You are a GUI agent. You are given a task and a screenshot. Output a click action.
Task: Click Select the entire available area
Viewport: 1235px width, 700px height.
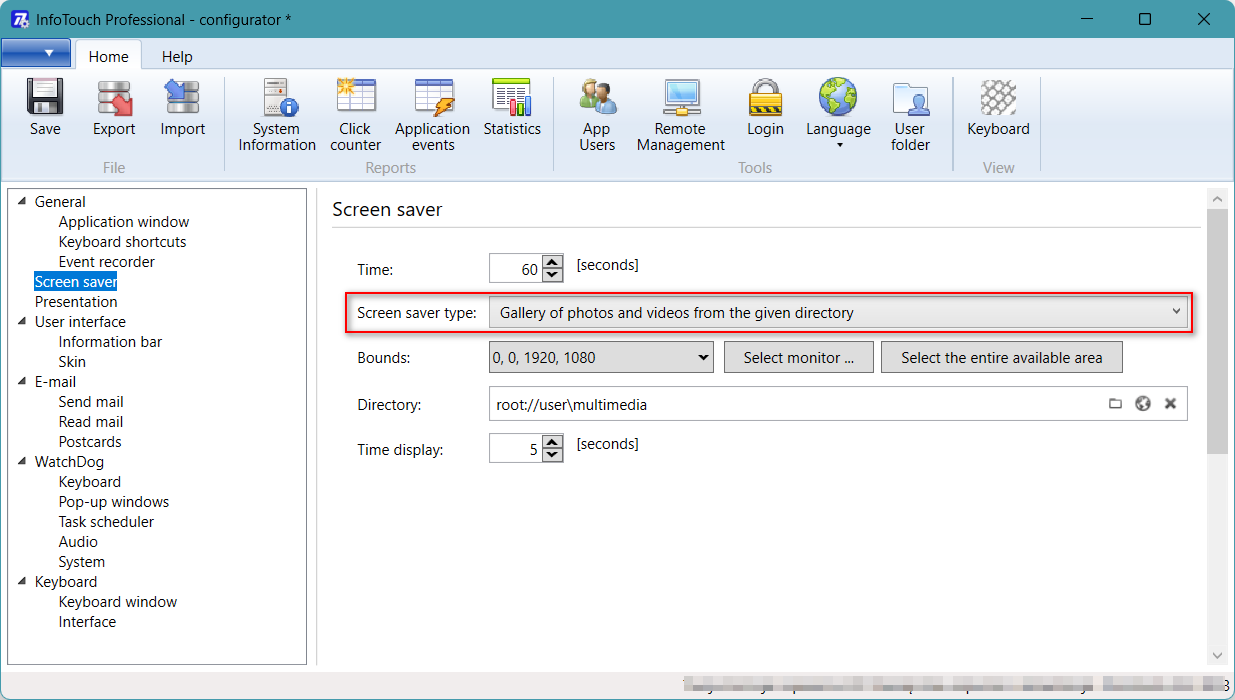coord(1001,357)
